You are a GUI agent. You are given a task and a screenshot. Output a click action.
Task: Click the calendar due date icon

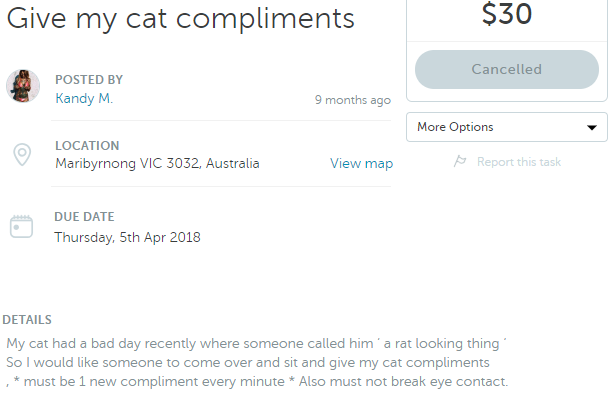pos(21,226)
